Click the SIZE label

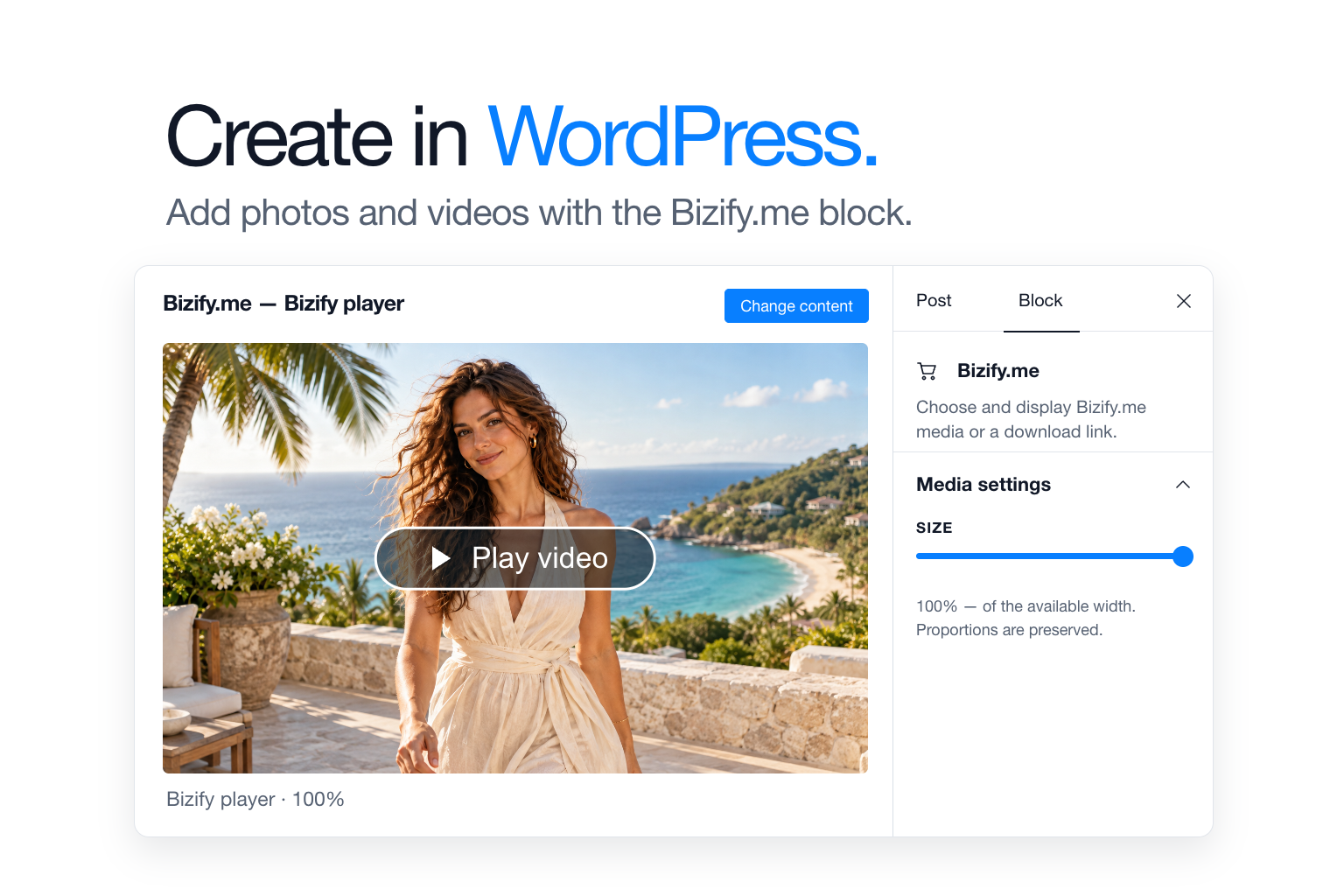(x=934, y=528)
